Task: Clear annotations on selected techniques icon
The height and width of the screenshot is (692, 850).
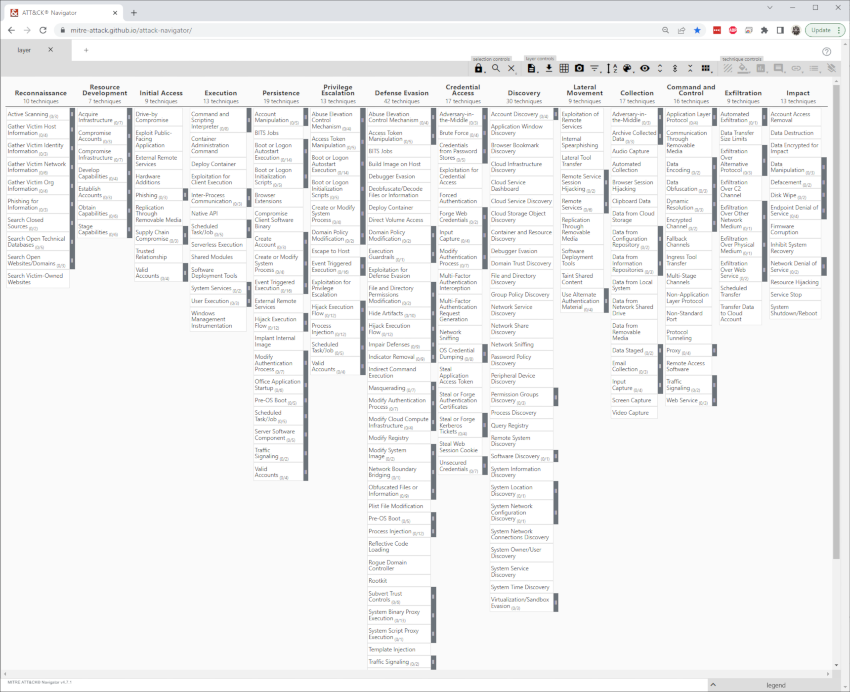Action: pyautogui.click(x=831, y=68)
